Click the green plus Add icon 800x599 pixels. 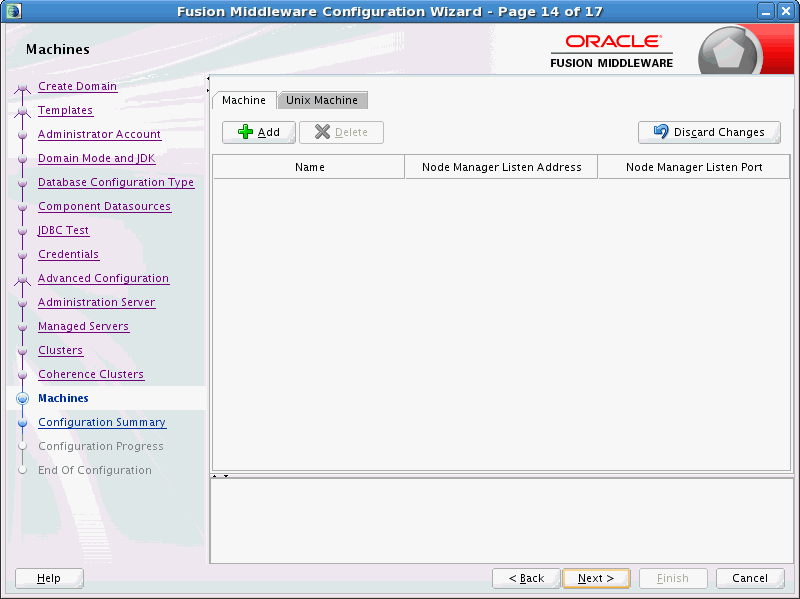click(245, 132)
